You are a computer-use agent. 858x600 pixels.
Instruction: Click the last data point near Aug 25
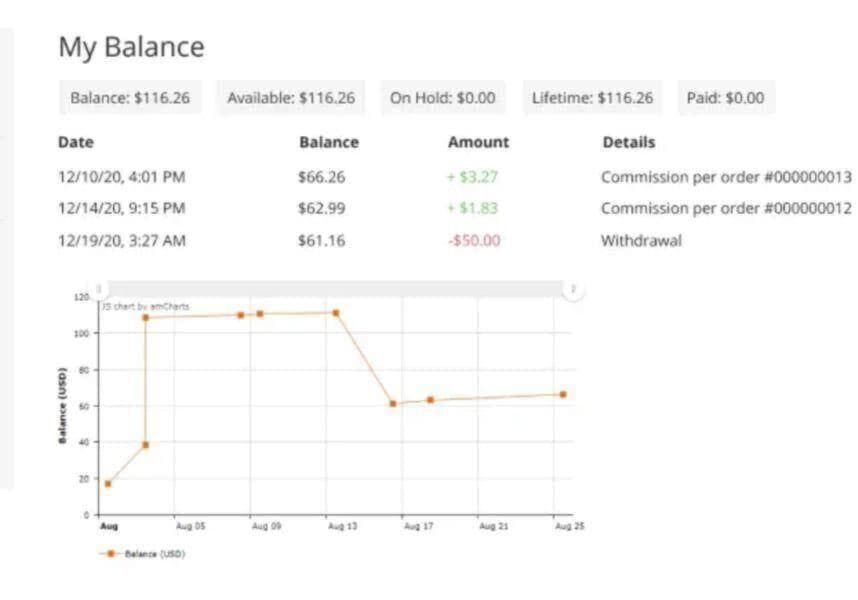(x=563, y=395)
